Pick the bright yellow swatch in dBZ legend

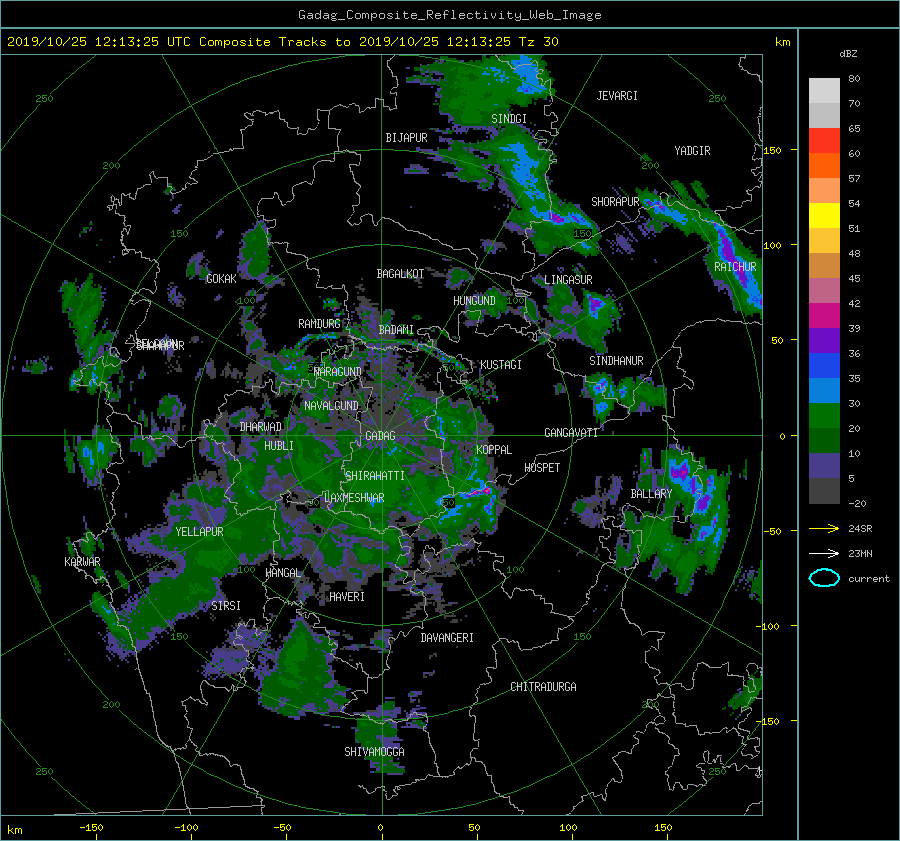click(x=824, y=215)
